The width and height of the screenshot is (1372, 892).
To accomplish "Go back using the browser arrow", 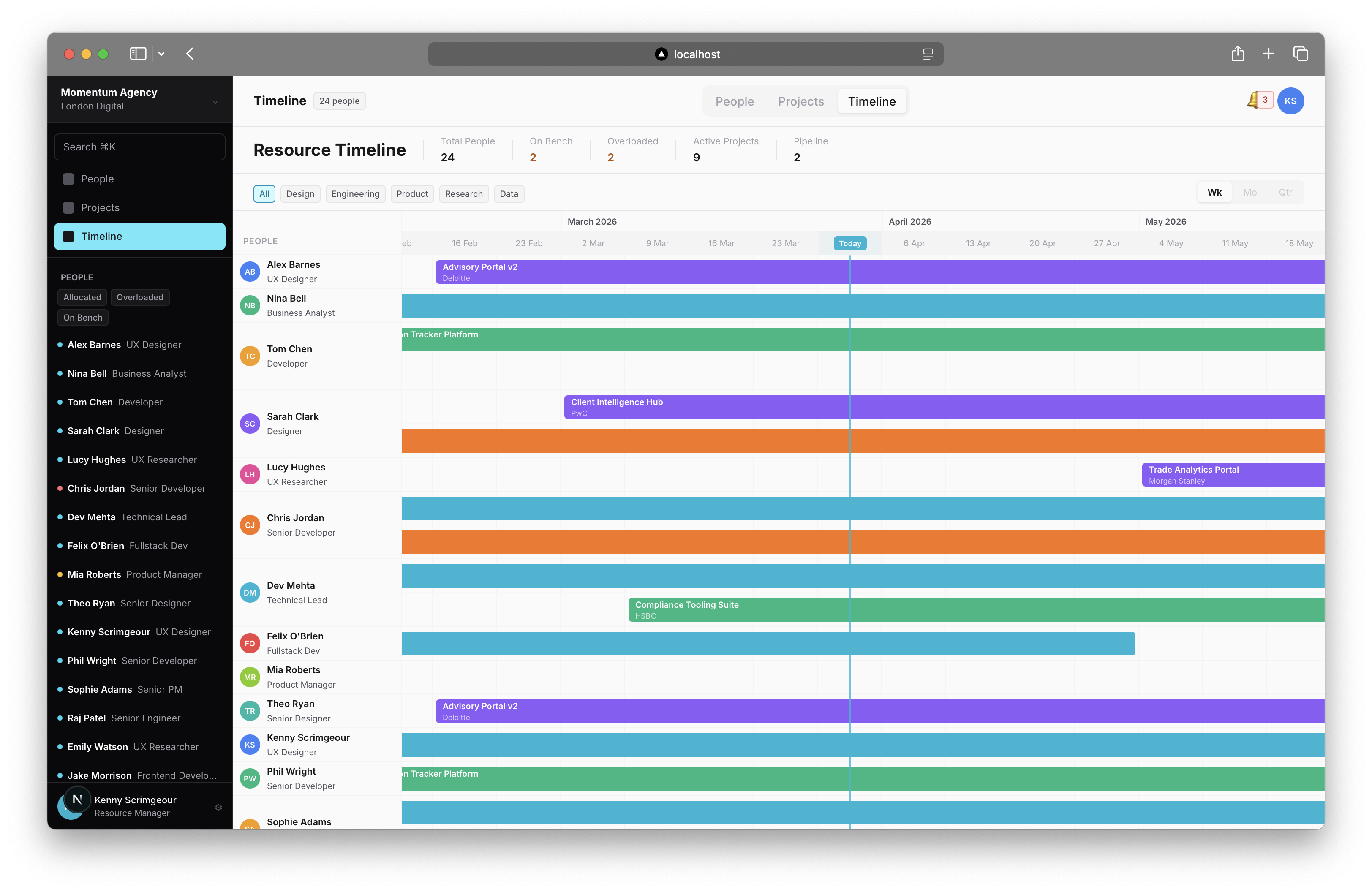I will click(190, 54).
